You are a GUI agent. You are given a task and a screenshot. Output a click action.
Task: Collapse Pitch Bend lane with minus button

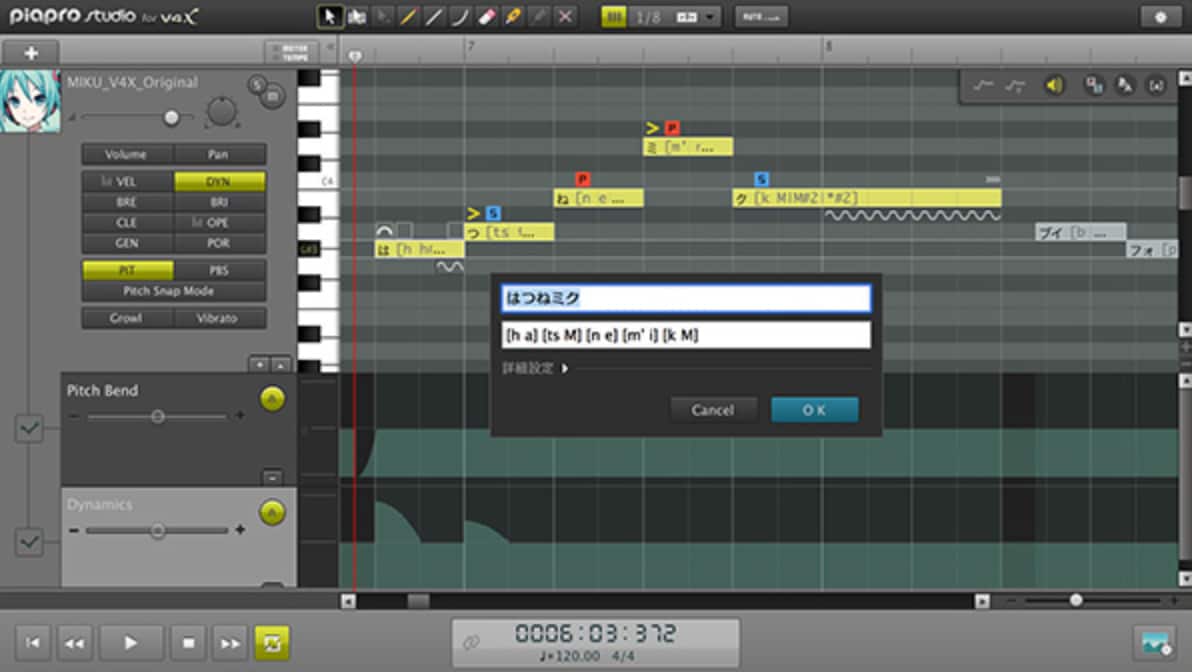pos(272,477)
